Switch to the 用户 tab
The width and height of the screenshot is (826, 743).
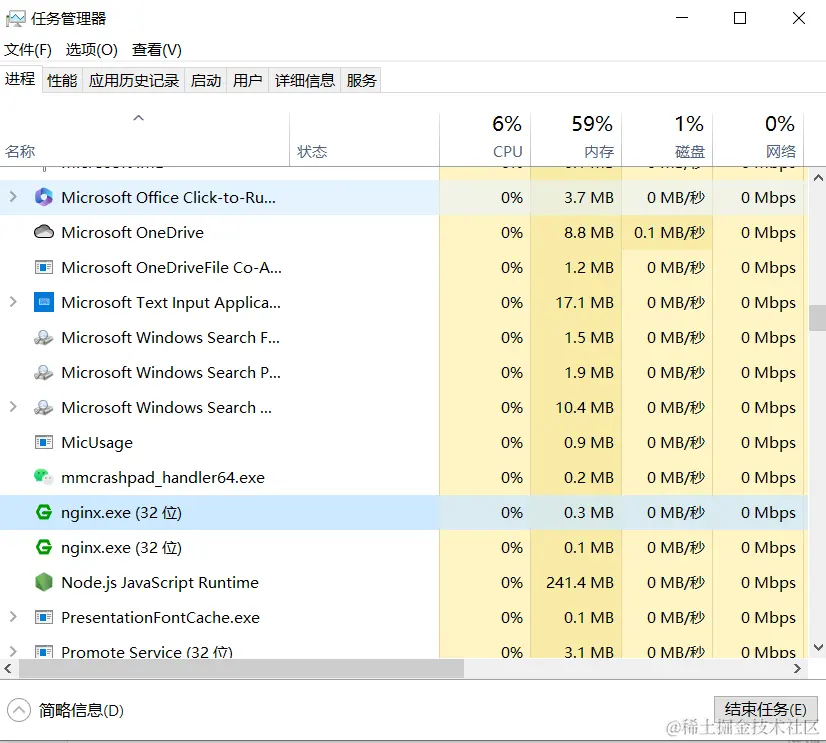click(248, 81)
